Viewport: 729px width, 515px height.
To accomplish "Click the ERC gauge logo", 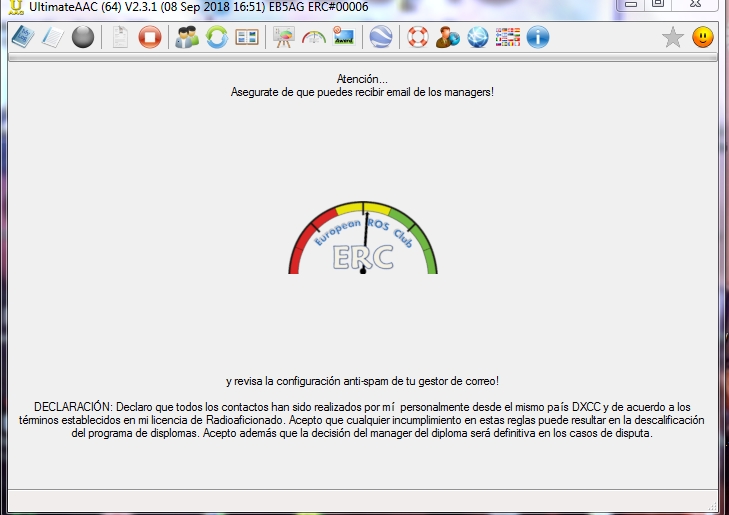I will click(363, 238).
